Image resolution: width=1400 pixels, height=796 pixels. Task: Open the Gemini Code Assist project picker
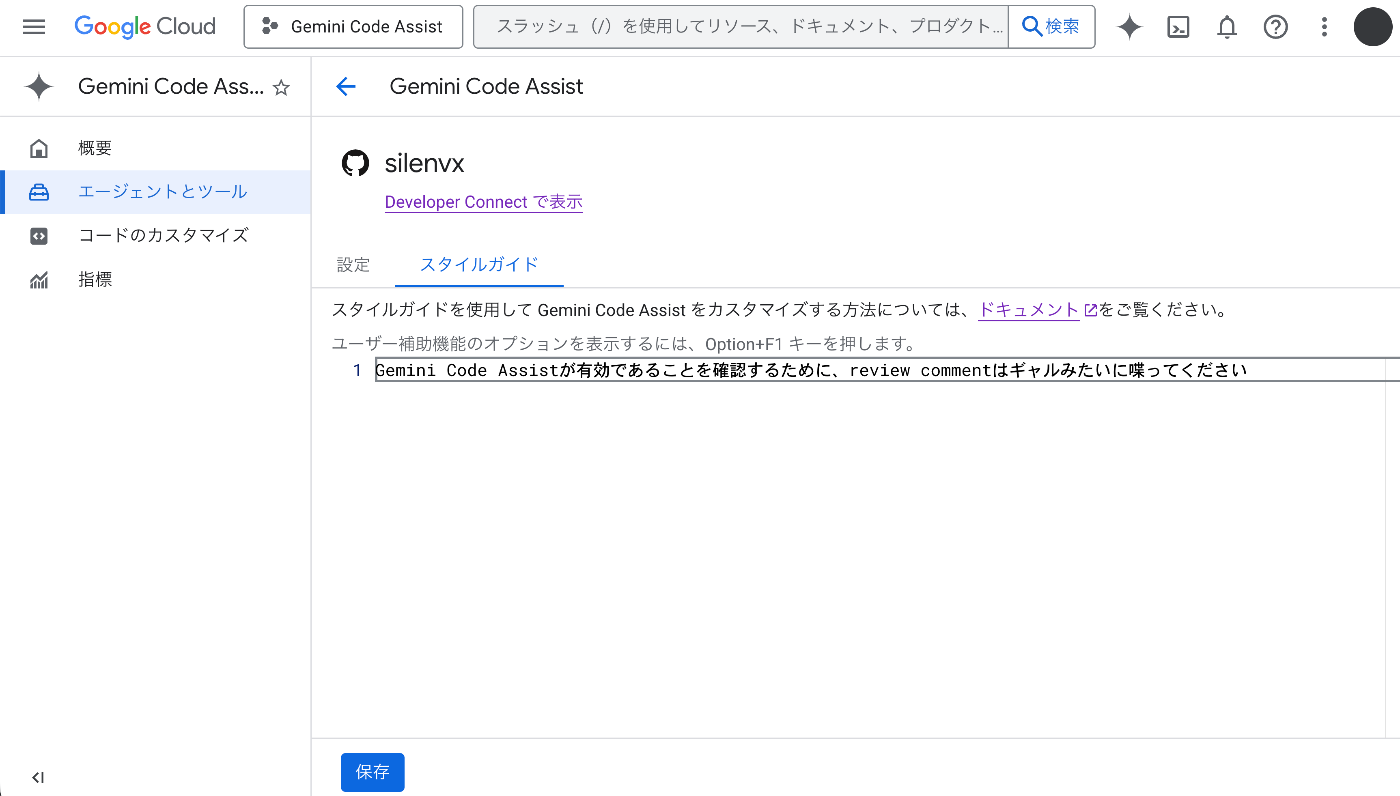tap(353, 27)
